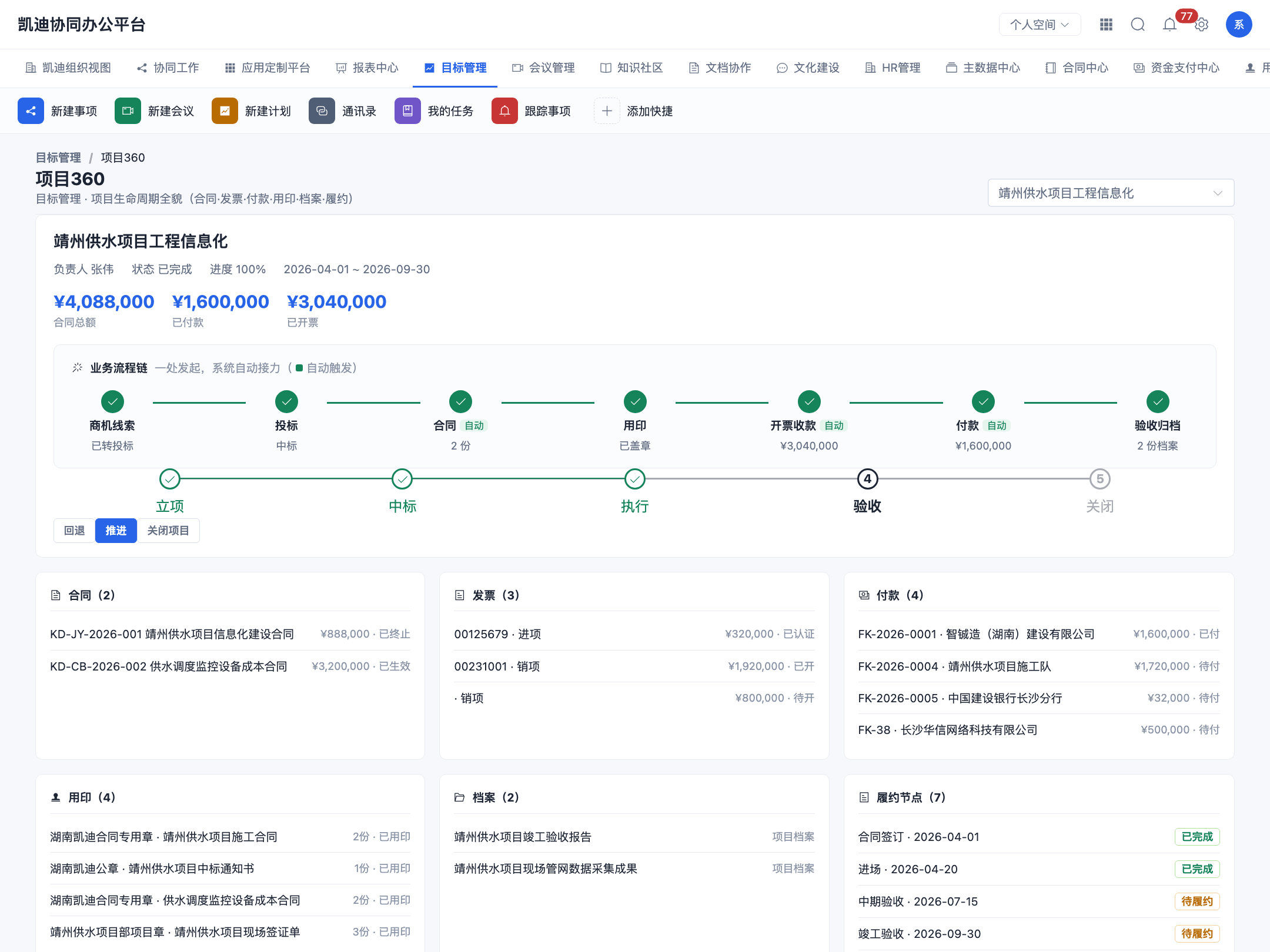Click the 用印 green check node

(x=635, y=402)
